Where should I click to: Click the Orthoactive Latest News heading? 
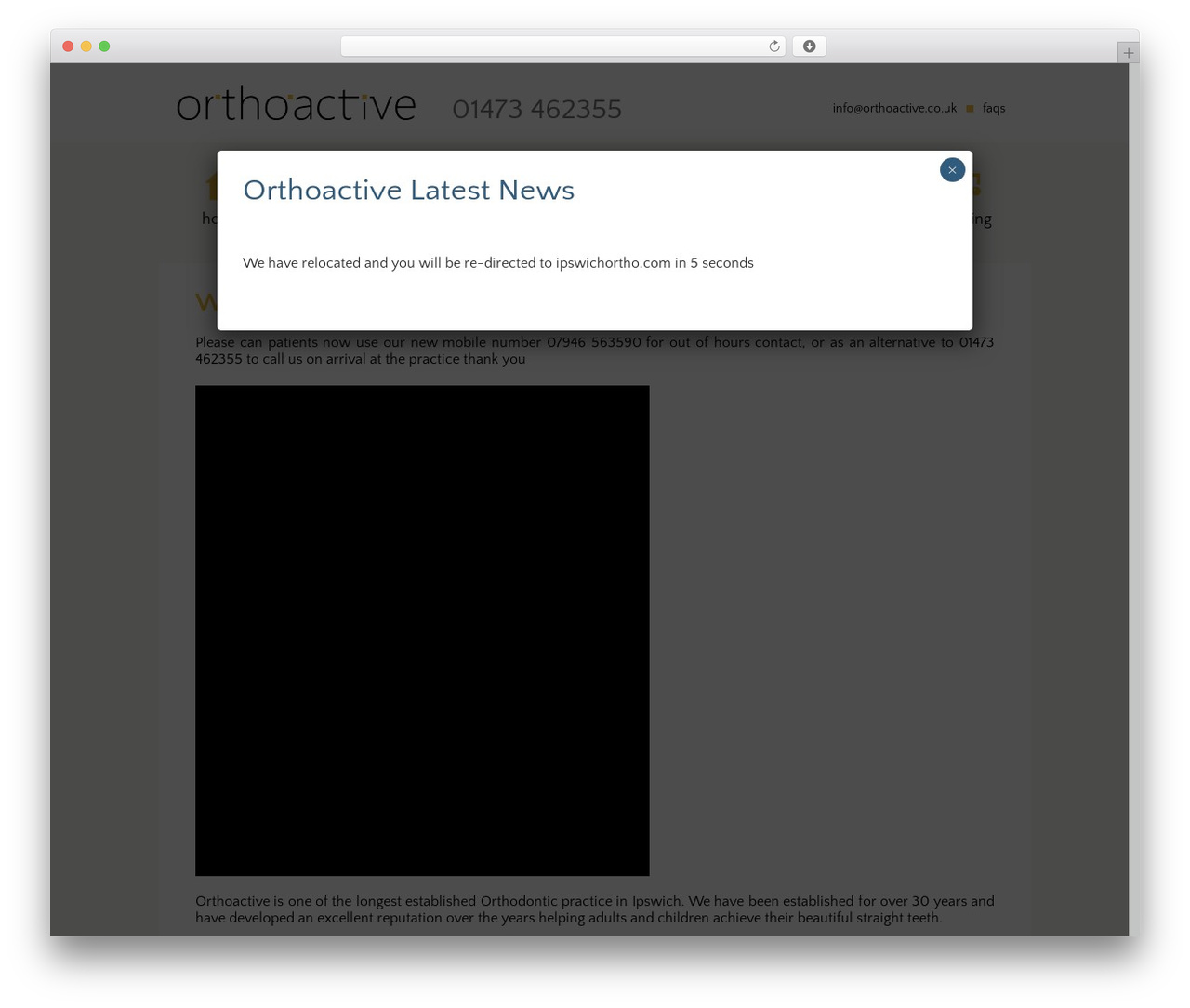408,190
